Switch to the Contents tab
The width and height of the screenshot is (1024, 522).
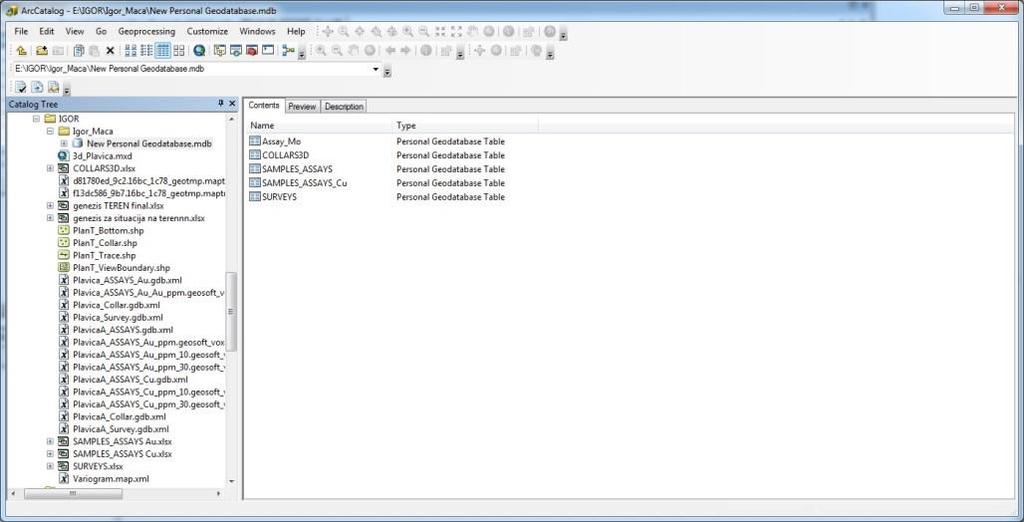[264, 105]
